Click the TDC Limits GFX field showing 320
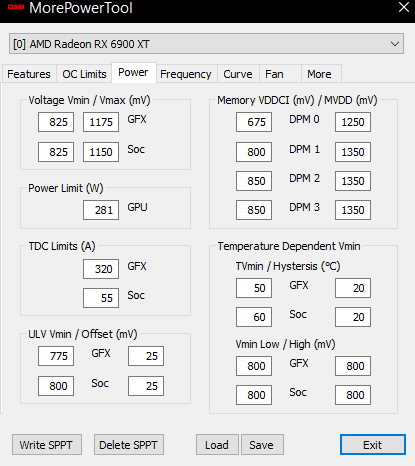This screenshot has height=466, width=415. click(x=101, y=269)
